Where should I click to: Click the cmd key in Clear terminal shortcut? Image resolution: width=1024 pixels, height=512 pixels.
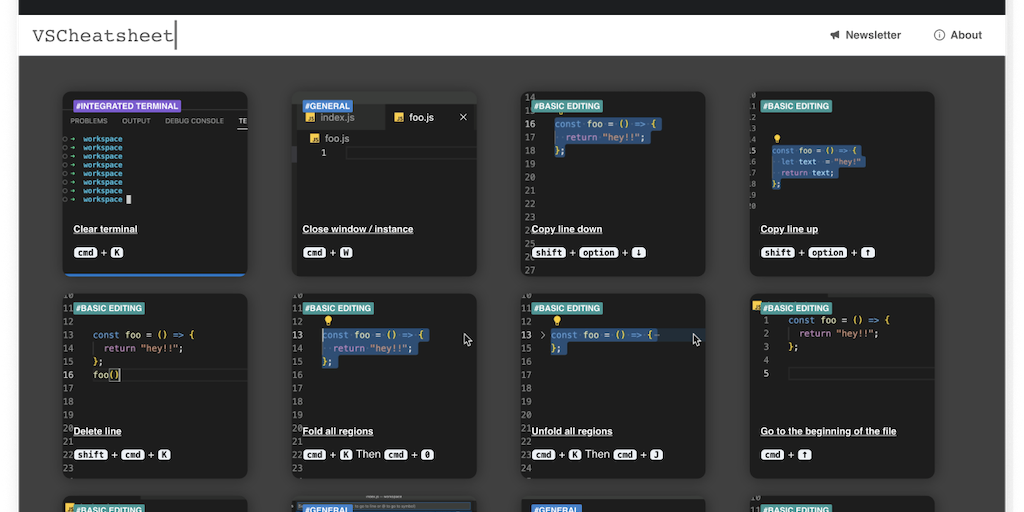point(86,253)
